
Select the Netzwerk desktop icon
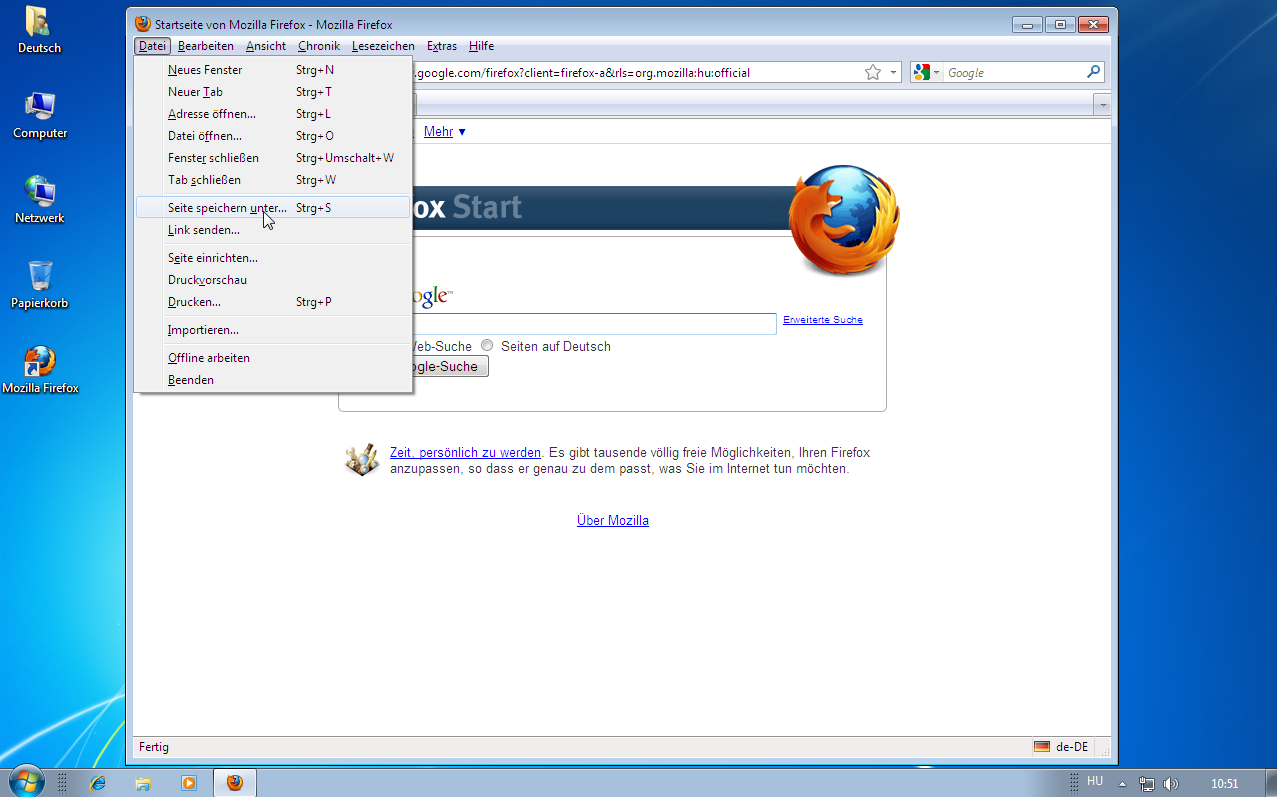[40, 200]
